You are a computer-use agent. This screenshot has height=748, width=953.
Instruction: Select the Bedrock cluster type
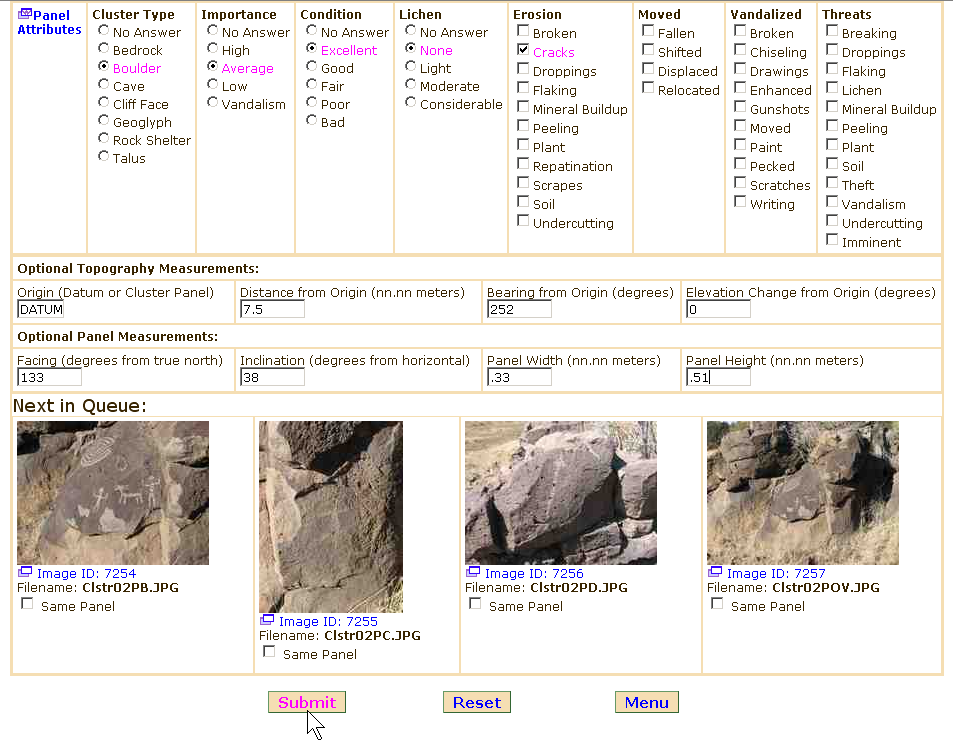point(104,50)
